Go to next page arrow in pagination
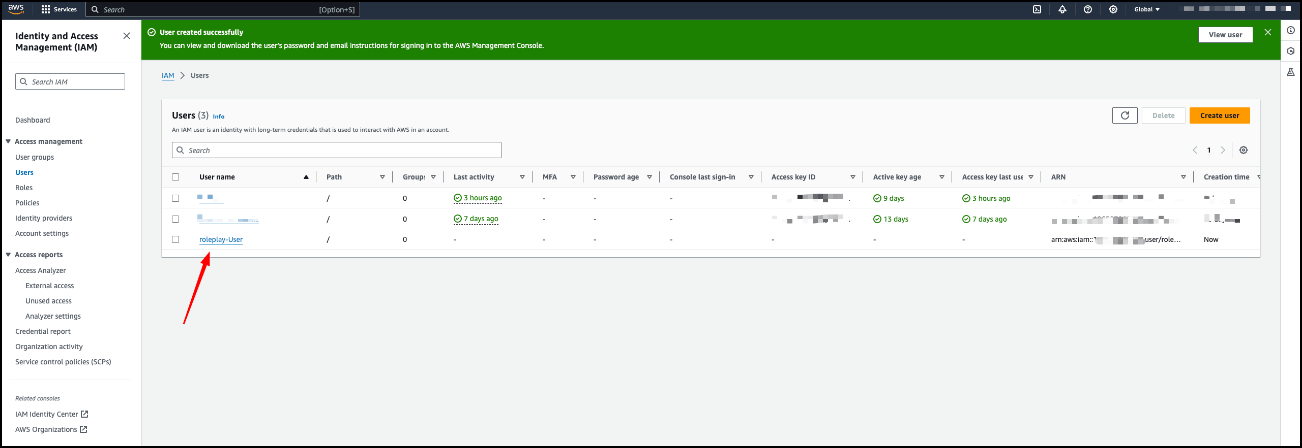 pyautogui.click(x=1222, y=150)
